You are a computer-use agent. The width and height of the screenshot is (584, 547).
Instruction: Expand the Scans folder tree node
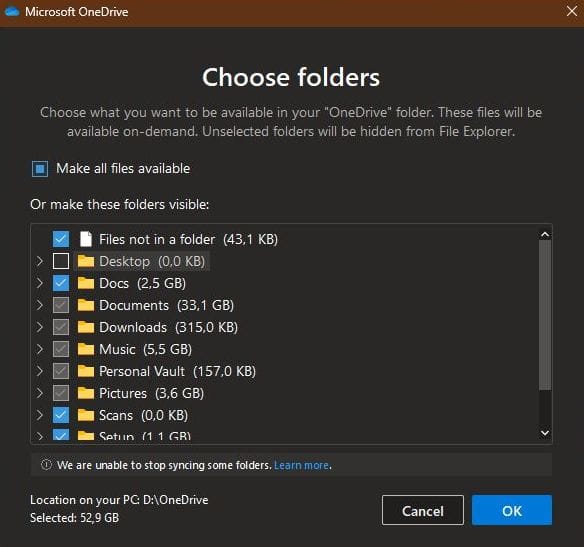pos(40,415)
